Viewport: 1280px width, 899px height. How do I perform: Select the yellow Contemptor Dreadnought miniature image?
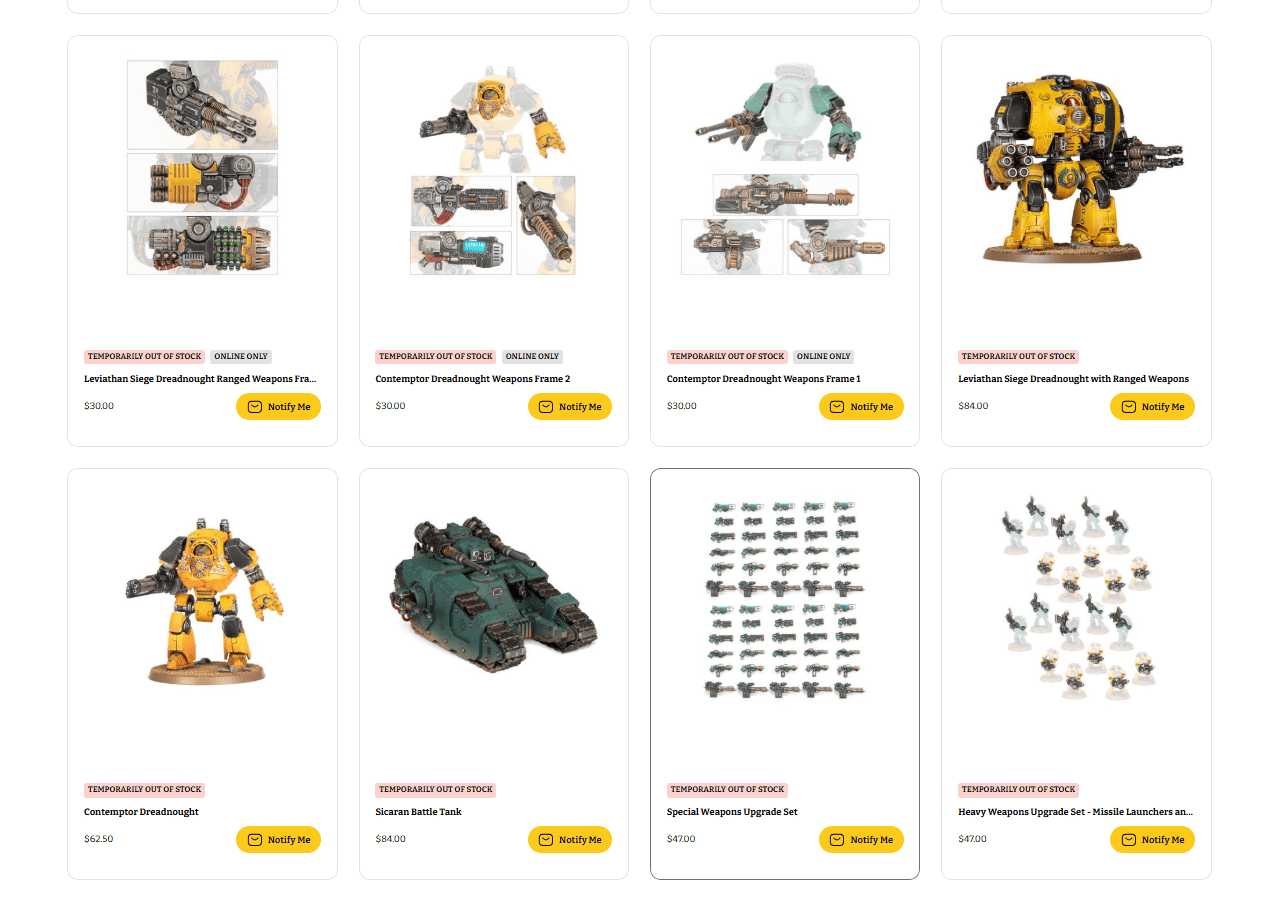204,600
